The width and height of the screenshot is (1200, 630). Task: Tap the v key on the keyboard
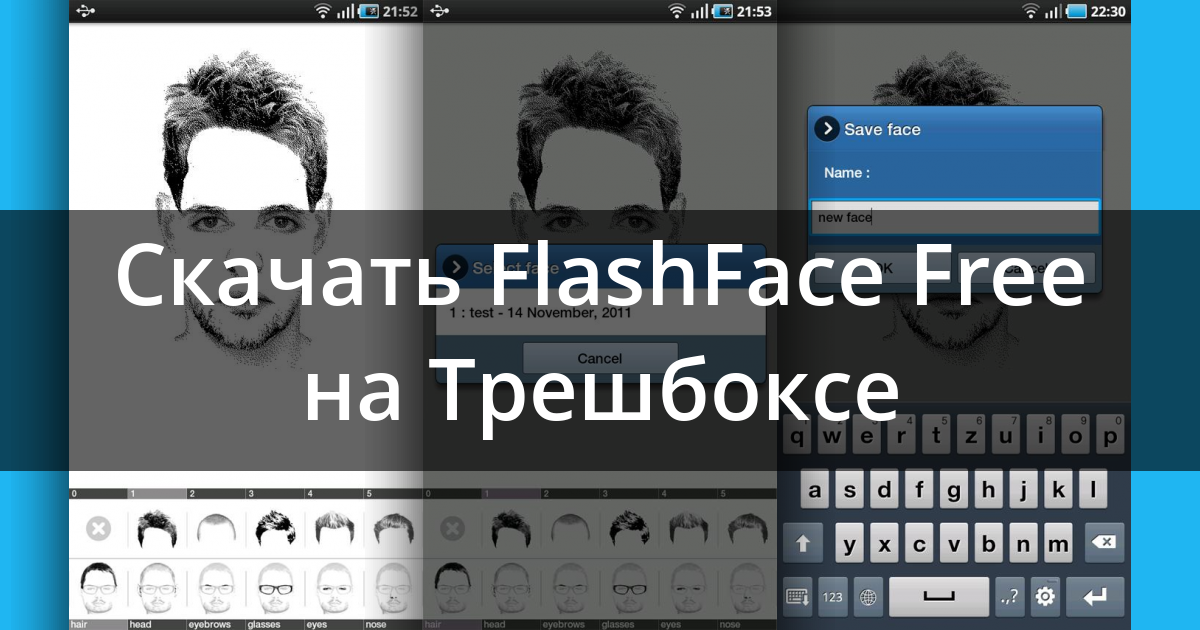click(954, 544)
